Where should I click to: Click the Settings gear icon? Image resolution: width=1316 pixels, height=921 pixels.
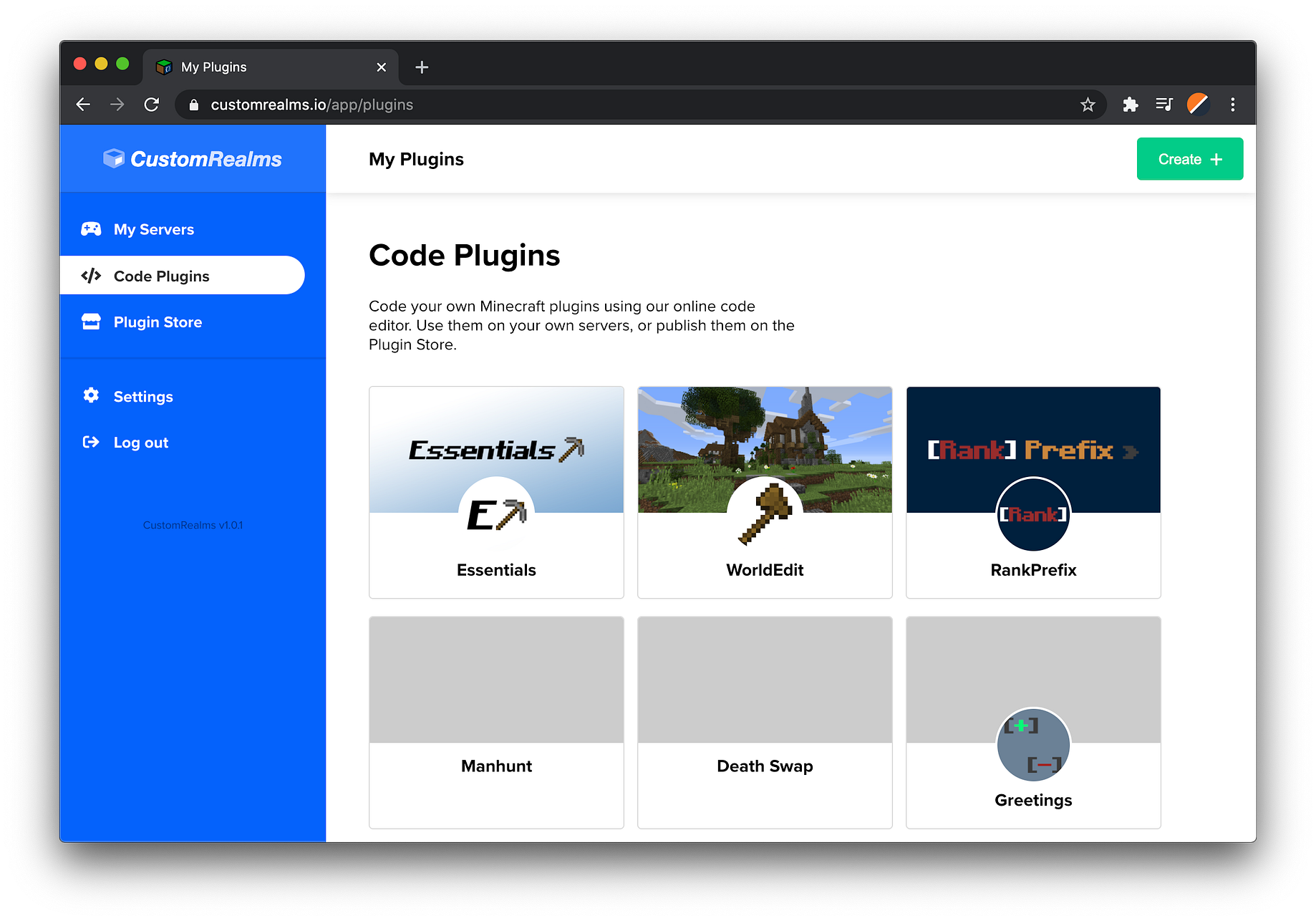click(91, 395)
